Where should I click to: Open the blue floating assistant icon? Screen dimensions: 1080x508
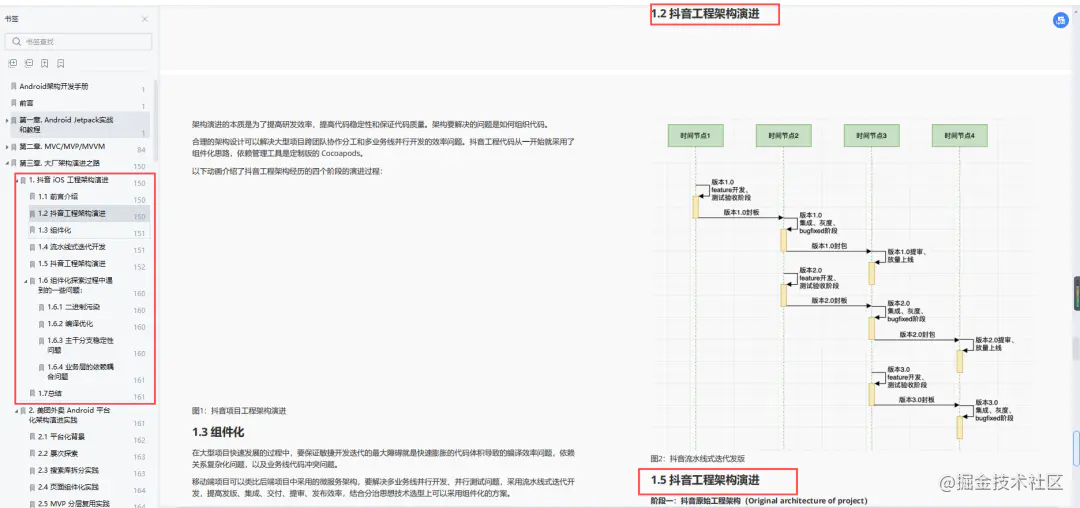pyautogui.click(x=1060, y=21)
